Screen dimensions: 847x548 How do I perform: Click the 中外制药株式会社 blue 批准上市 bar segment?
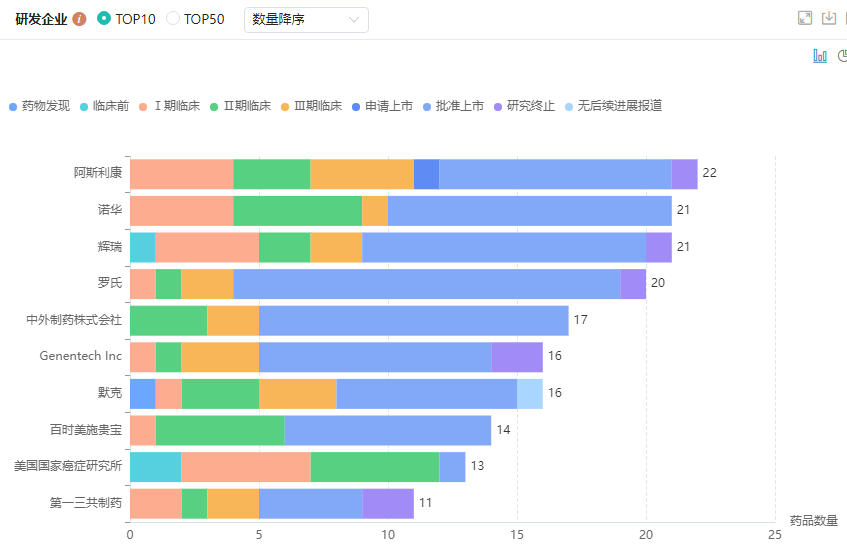[413, 320]
